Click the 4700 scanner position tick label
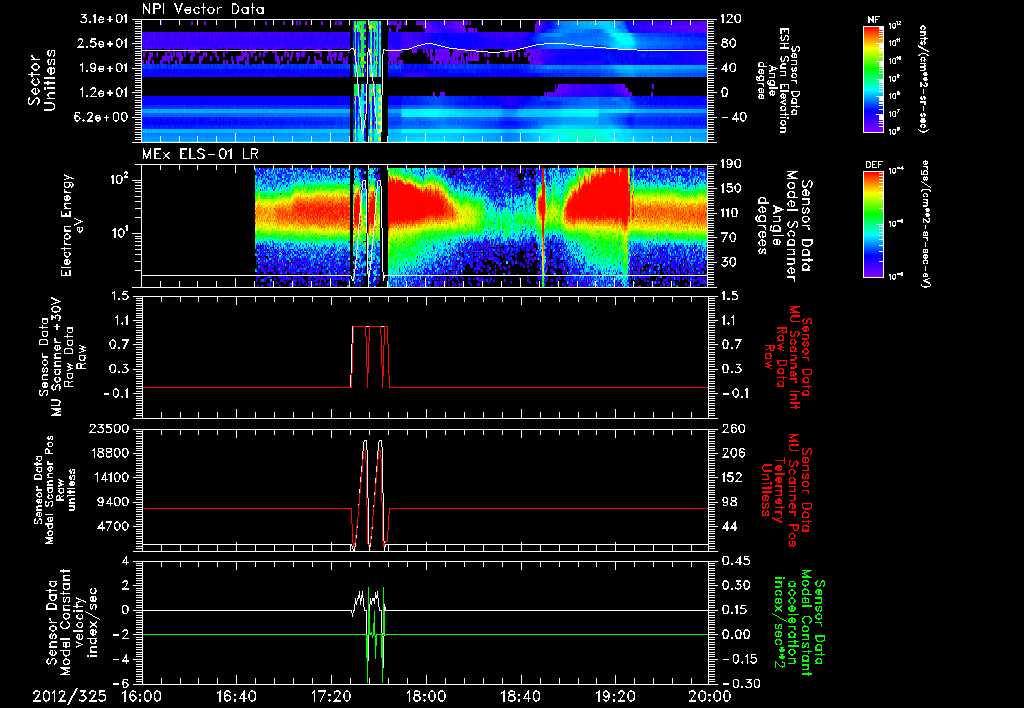 coord(114,526)
